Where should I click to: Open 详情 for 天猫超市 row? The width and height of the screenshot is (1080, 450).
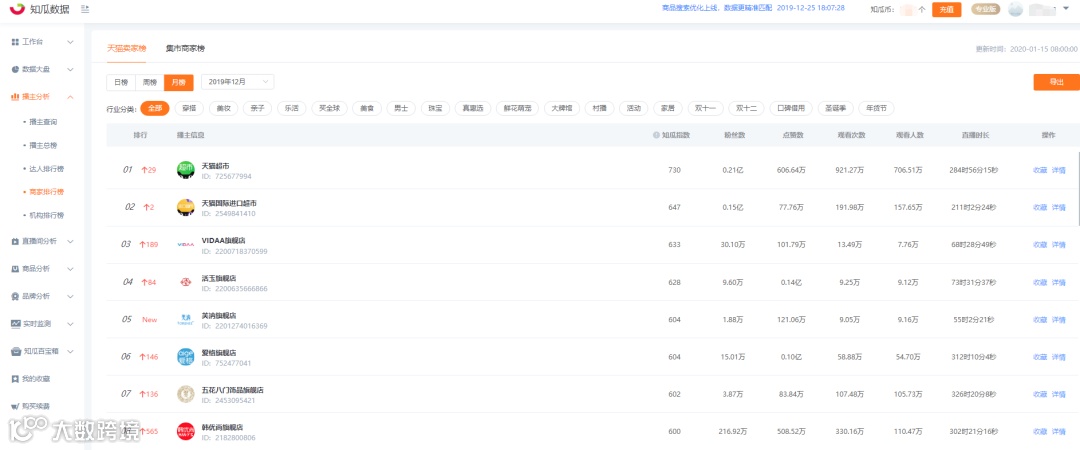[1059, 170]
